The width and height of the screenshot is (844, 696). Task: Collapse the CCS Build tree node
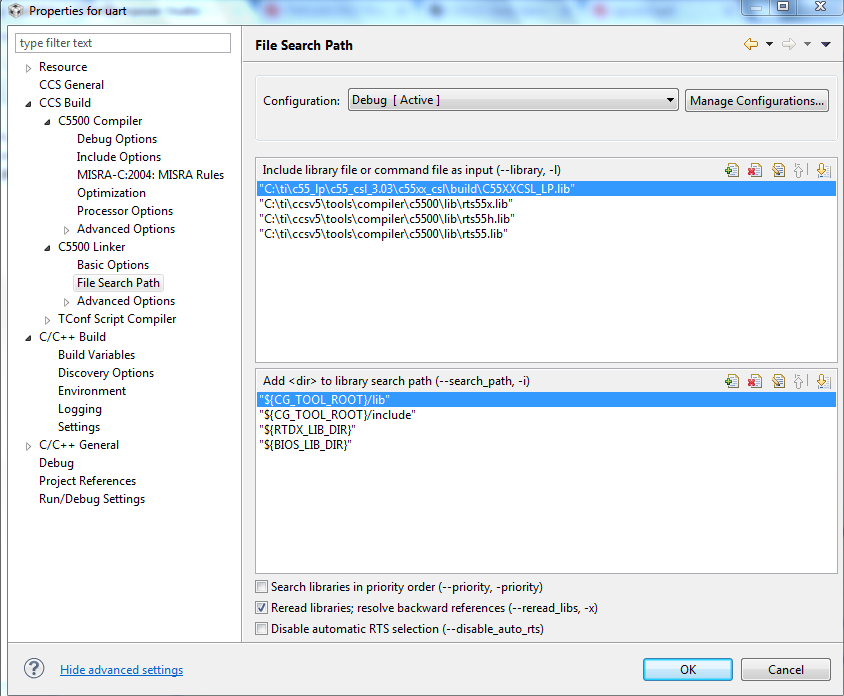click(29, 104)
